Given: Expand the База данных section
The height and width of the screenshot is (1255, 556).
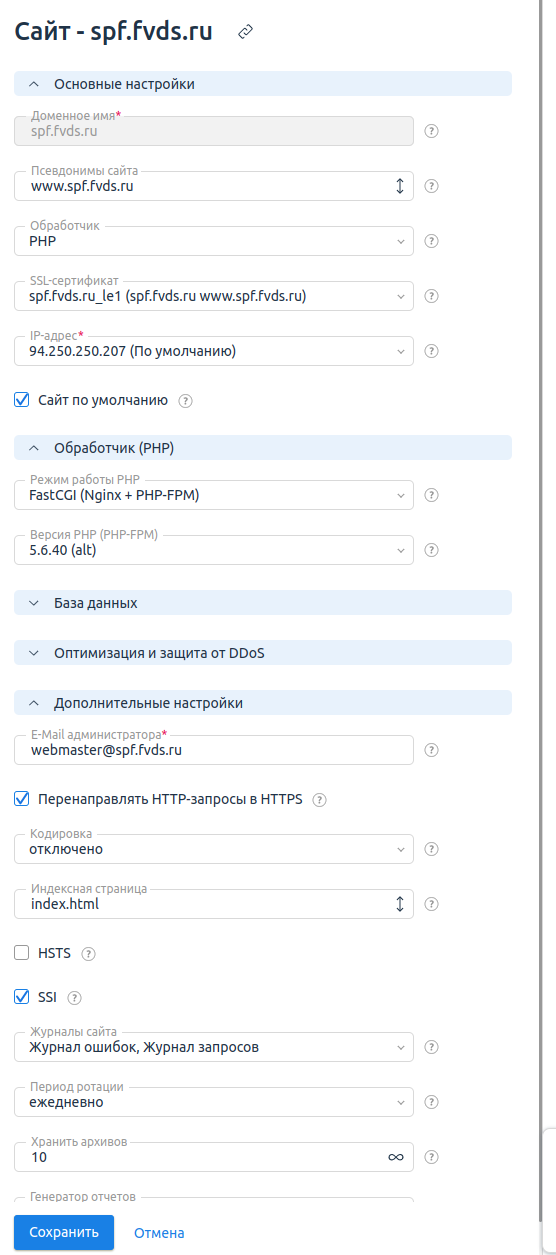Looking at the screenshot, I should [263, 603].
